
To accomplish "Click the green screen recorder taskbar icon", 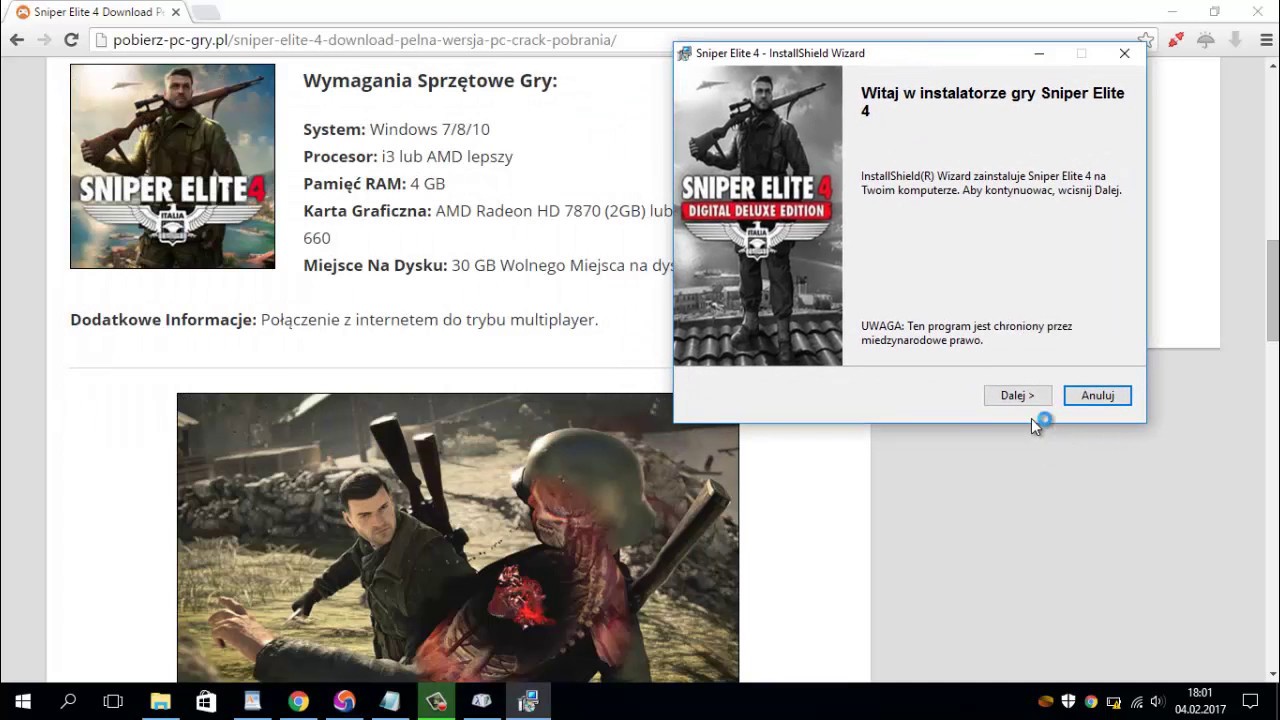I will click(x=436, y=701).
